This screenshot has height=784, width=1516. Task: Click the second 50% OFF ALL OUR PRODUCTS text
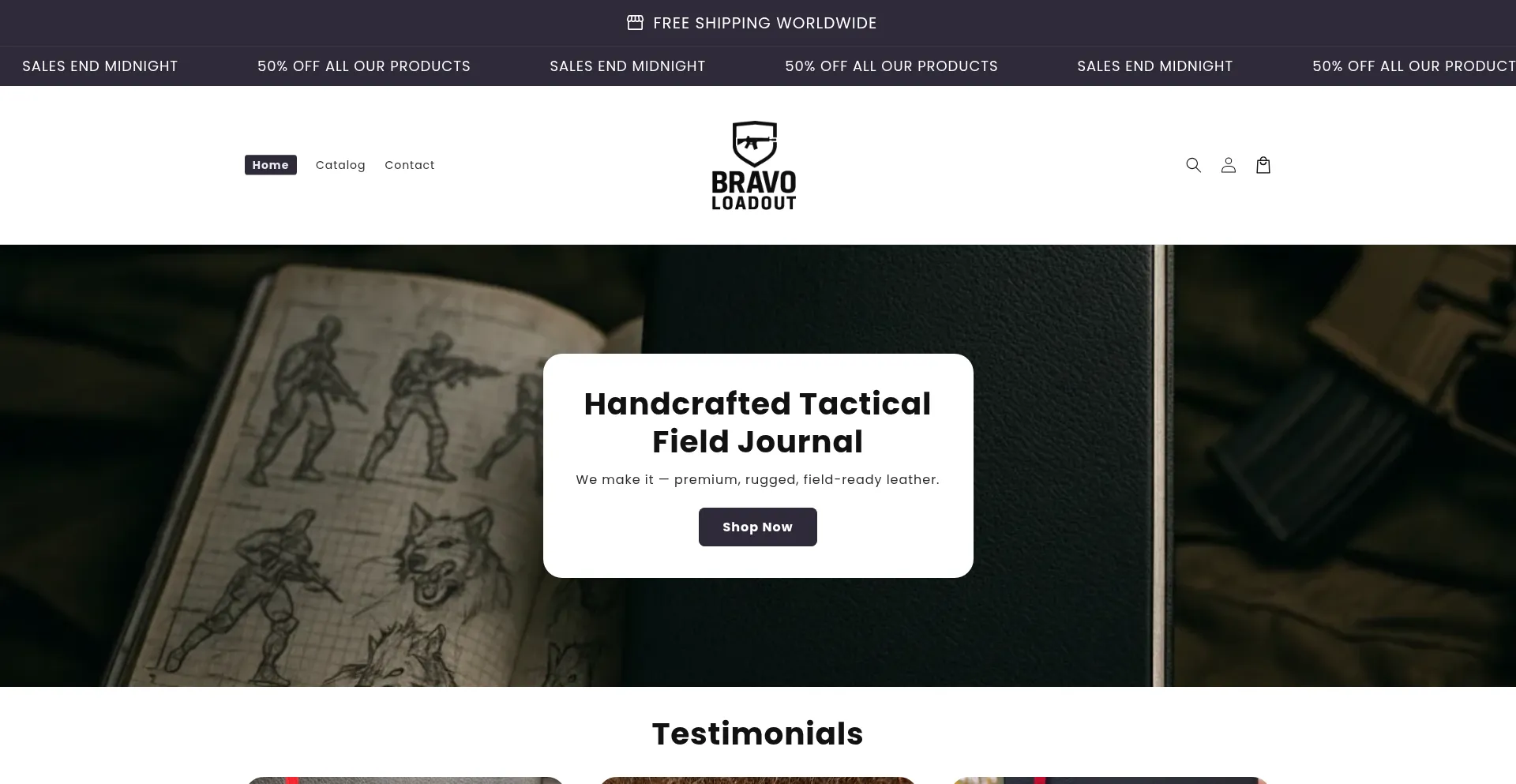pos(891,66)
